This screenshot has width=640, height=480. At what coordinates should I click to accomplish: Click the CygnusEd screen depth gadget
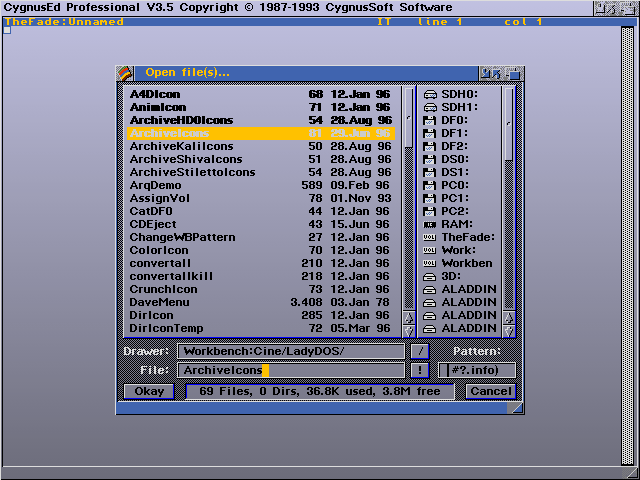pos(629,8)
